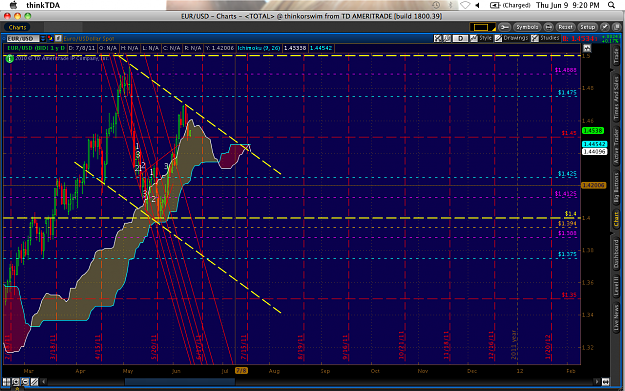Click the 7/8 date marker on time axis
625x391 pixels.
[241, 371]
